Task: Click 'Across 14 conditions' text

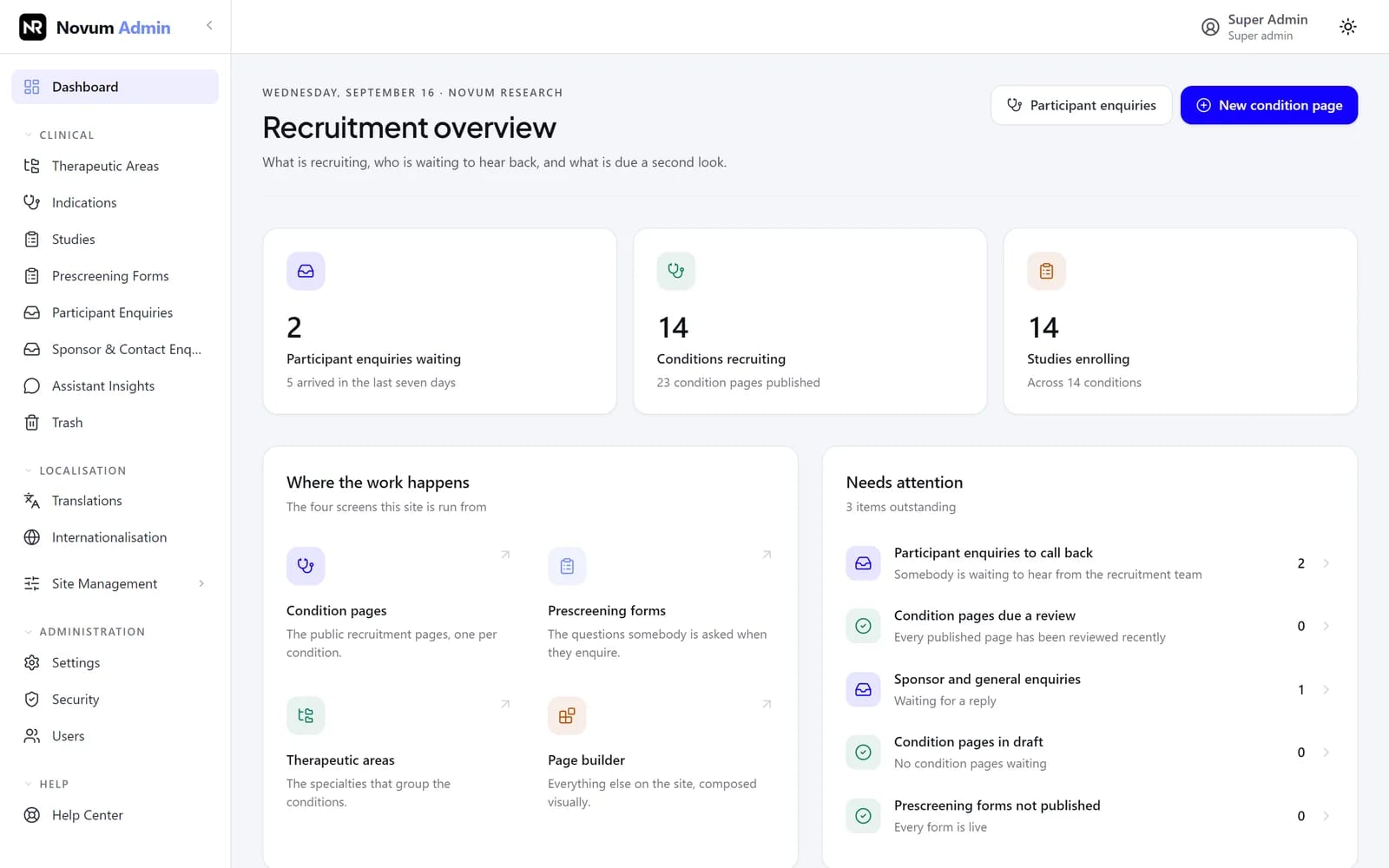Action: coord(1084,383)
